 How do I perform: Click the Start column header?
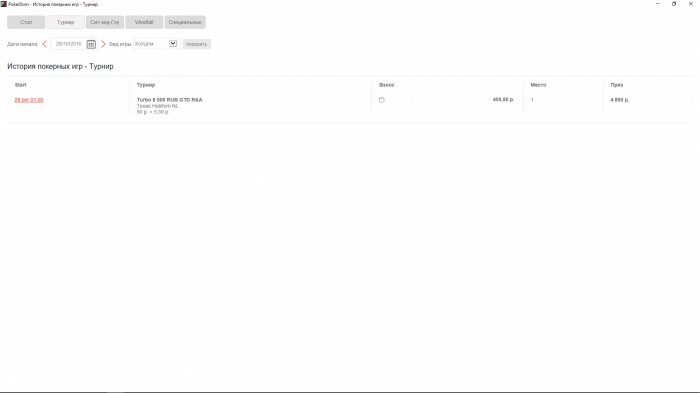(21, 85)
